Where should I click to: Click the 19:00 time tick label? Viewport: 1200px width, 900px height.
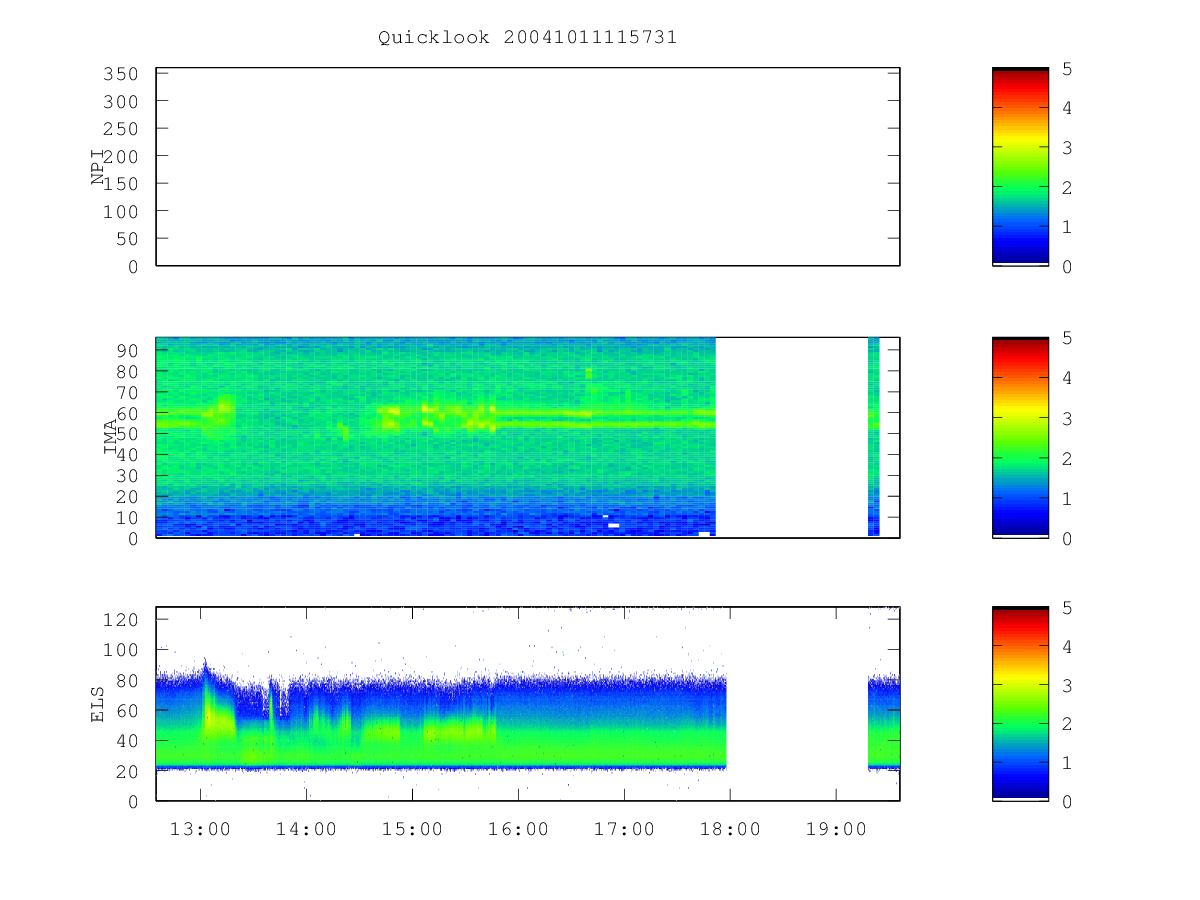836,829
